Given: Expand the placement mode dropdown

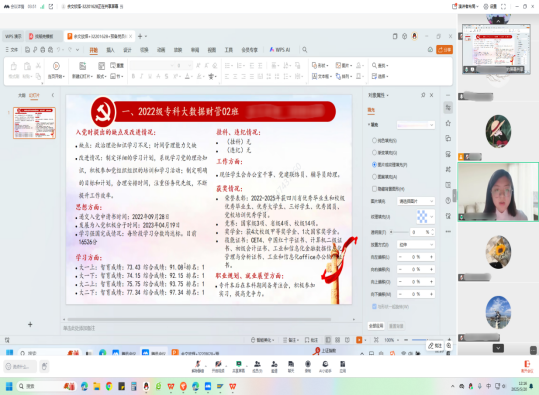Looking at the screenshot, I should 416,244.
